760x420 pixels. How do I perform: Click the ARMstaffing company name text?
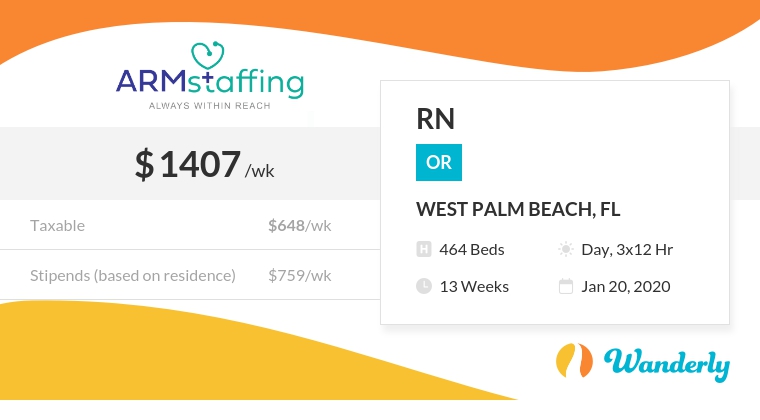pos(209,82)
